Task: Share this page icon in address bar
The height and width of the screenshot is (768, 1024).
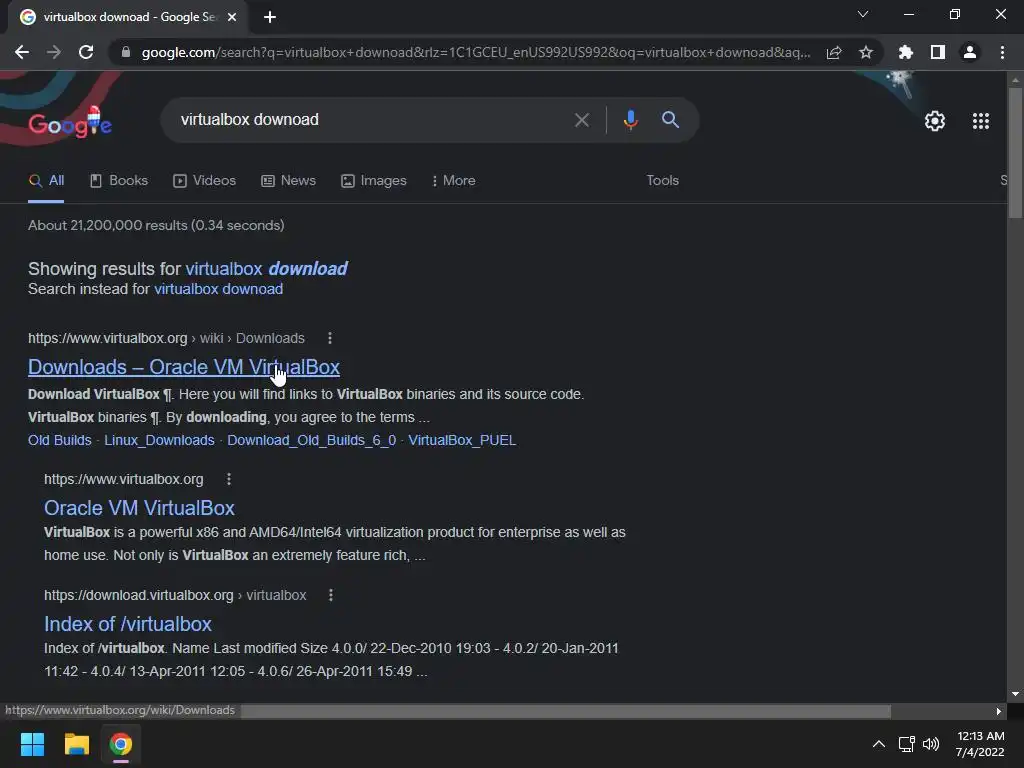Action: tap(833, 52)
